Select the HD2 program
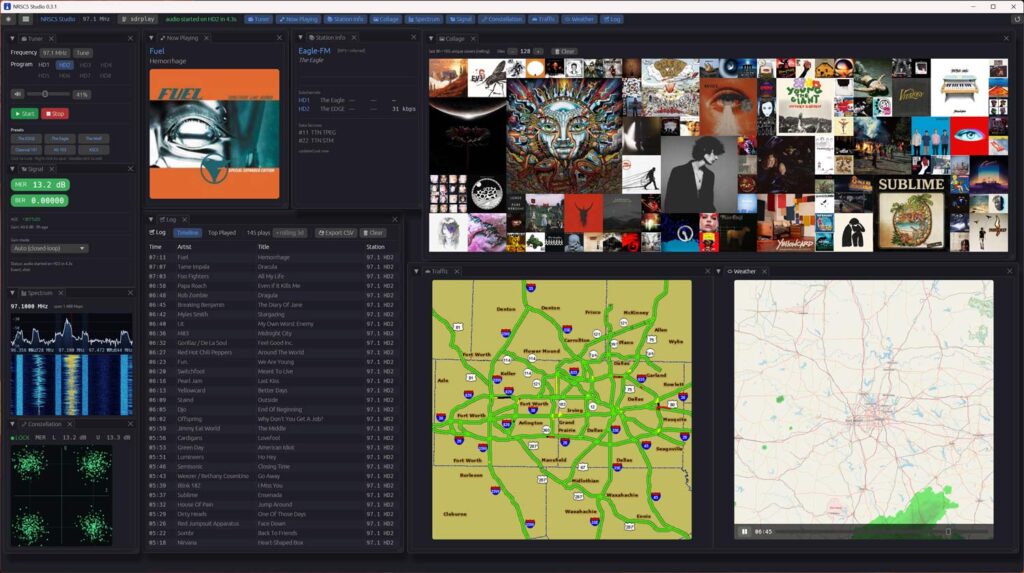1024x573 pixels. [x=64, y=65]
